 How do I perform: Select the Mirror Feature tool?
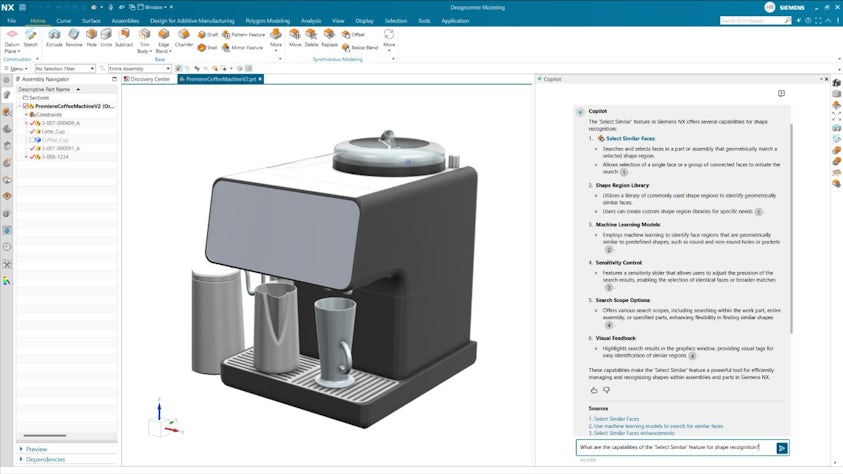click(x=242, y=47)
